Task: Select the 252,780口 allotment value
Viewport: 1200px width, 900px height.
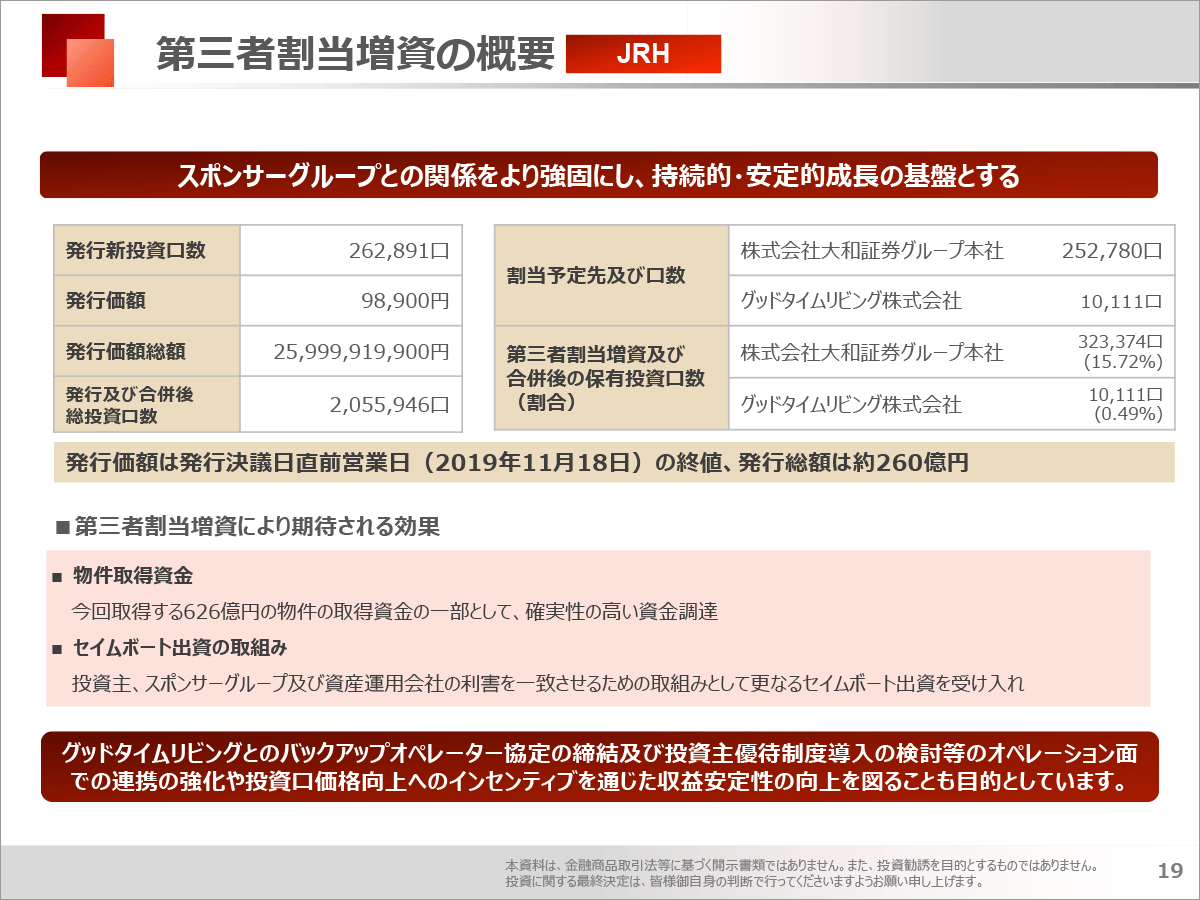Action: pos(1112,250)
